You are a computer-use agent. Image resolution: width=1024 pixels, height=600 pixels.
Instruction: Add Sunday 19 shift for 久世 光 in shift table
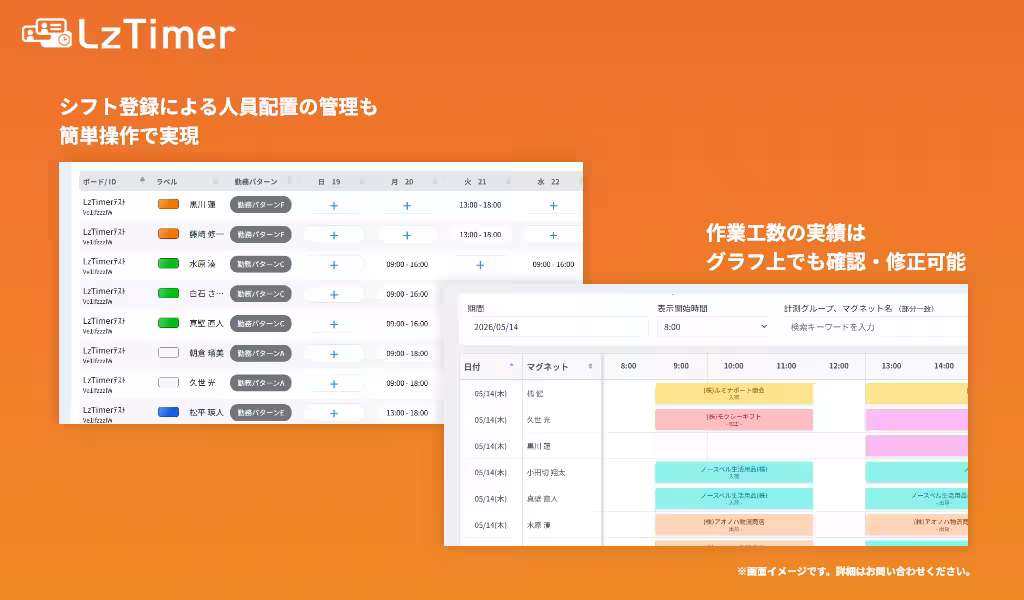coord(334,384)
